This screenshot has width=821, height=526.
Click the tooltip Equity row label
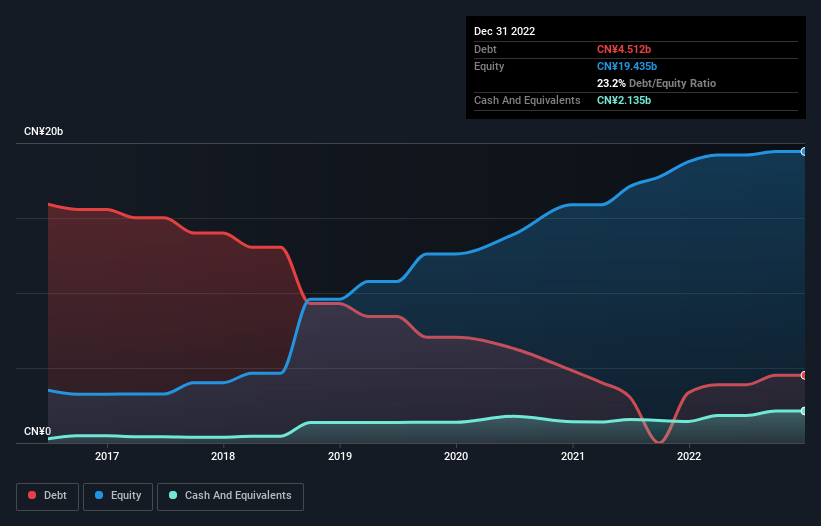(489, 66)
